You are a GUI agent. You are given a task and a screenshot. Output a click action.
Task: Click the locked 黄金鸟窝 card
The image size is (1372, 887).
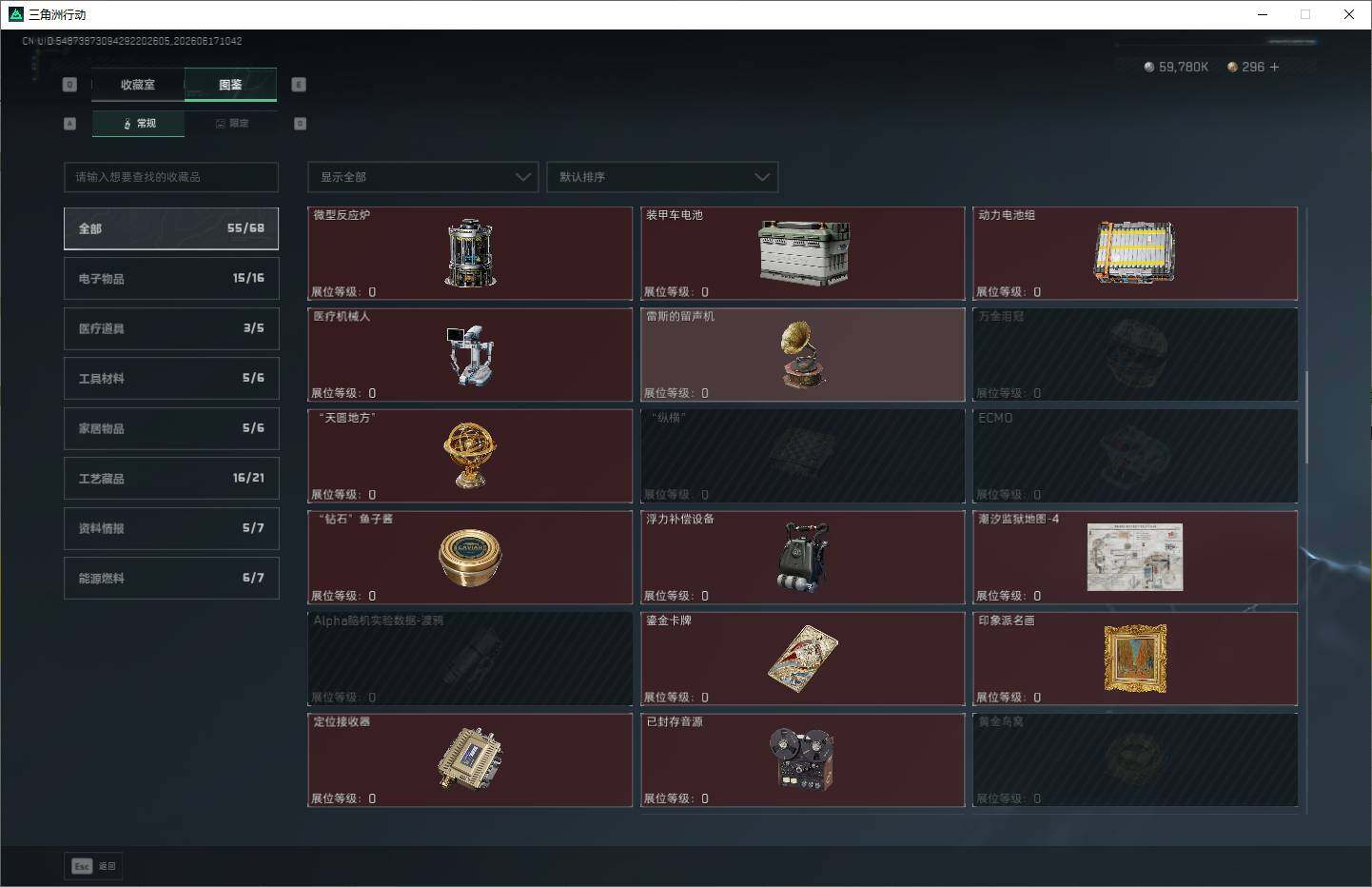pyautogui.click(x=1135, y=759)
